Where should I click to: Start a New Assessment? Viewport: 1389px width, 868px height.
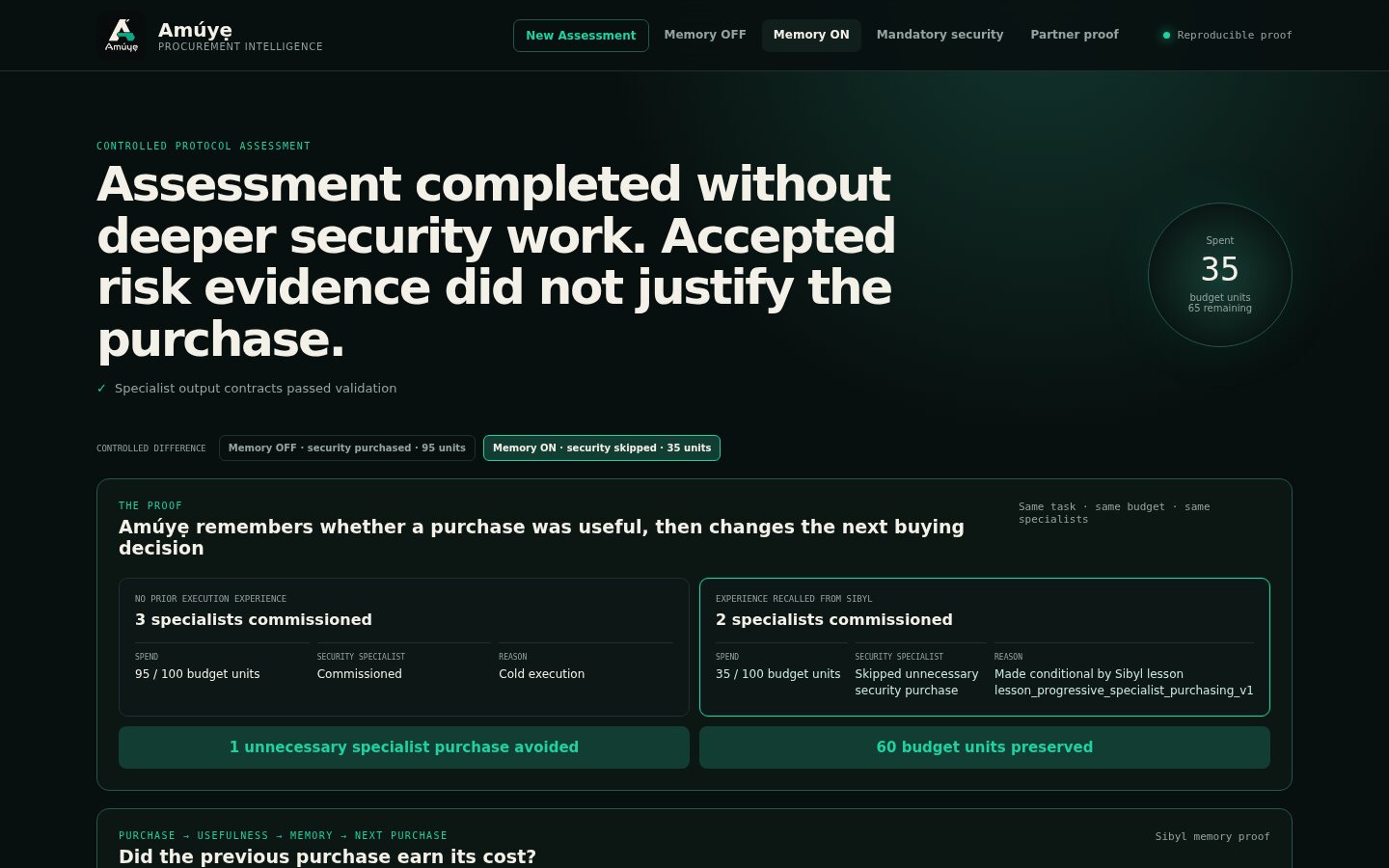(581, 35)
